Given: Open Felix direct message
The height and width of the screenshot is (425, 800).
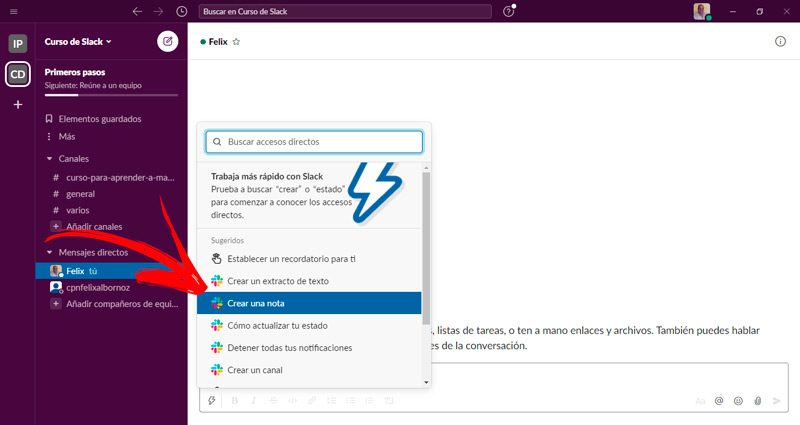Looking at the screenshot, I should pos(111,271).
